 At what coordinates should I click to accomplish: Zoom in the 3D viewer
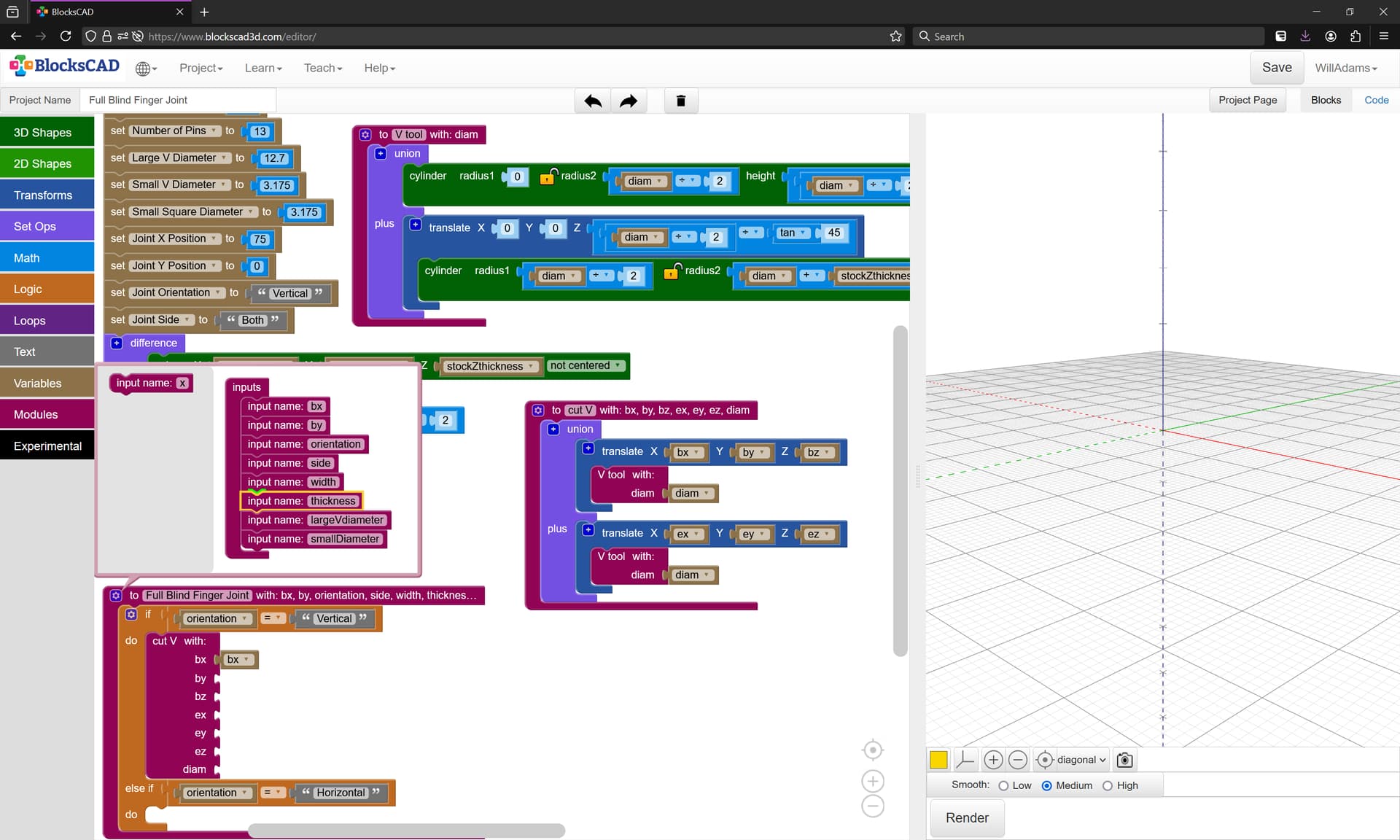click(993, 760)
